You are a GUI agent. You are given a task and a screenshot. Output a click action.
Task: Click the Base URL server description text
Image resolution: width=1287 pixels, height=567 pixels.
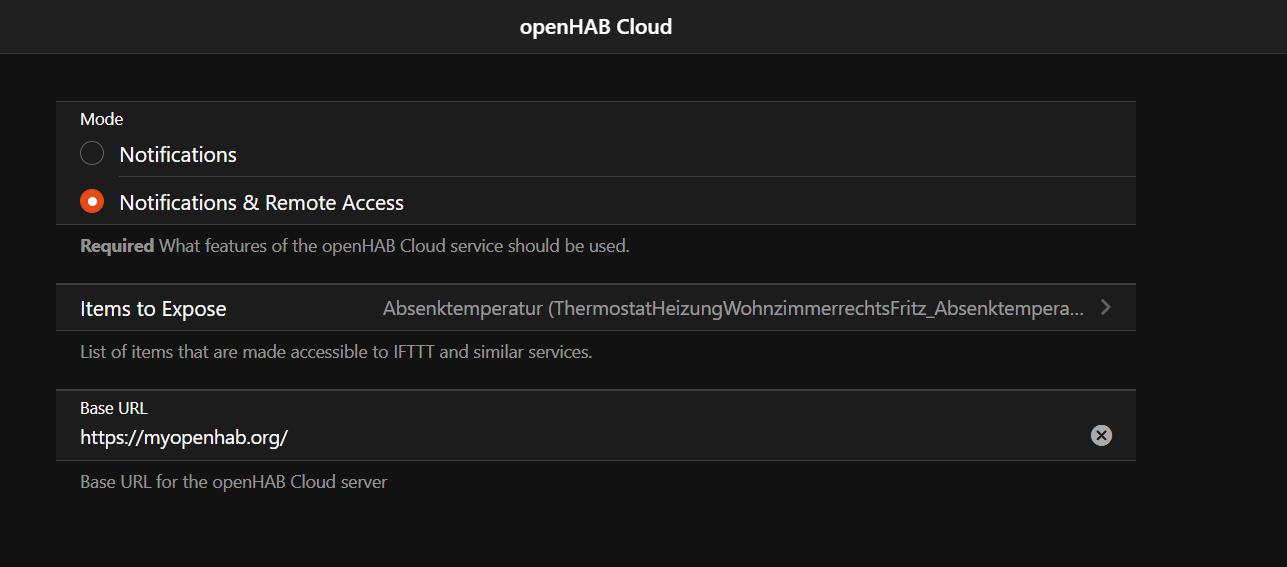pos(233,482)
